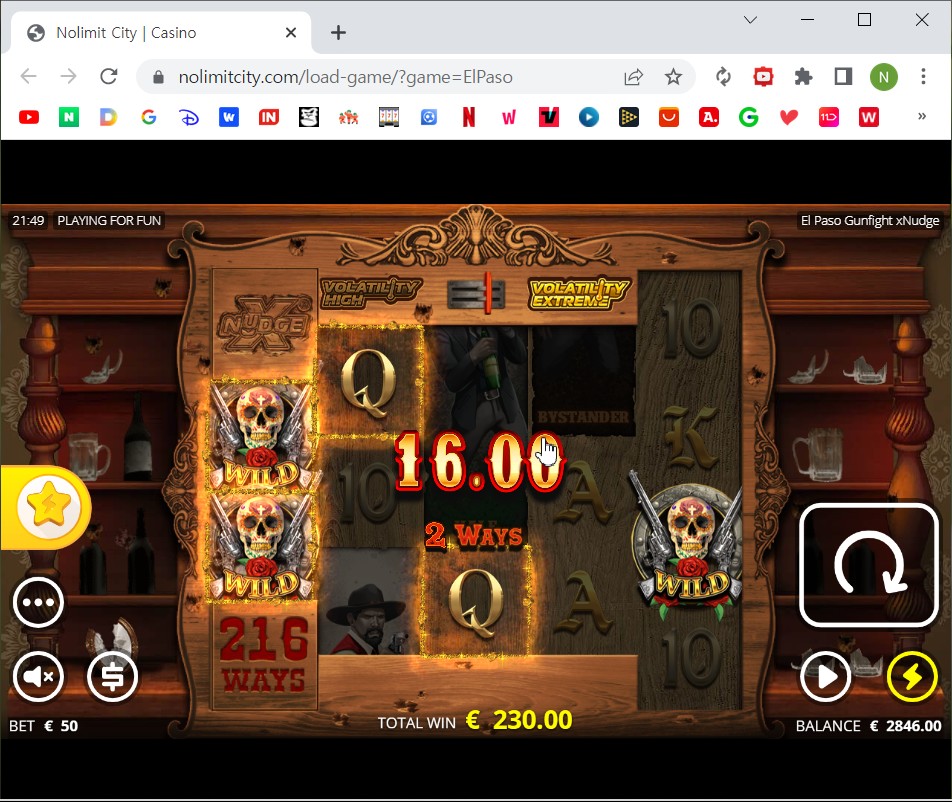Screen dimensions: 952x802
Task: Go back to the previous page
Action: 29,76
